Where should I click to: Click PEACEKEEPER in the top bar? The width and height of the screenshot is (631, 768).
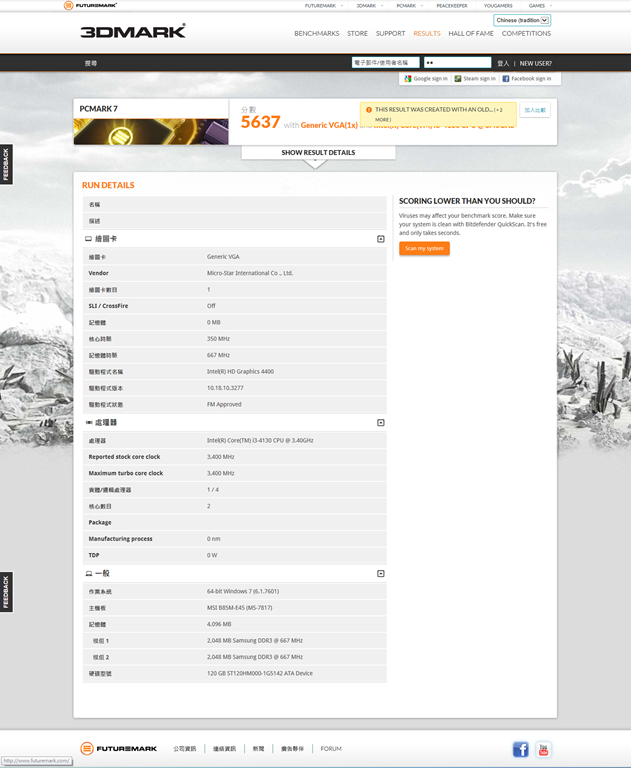452,6
